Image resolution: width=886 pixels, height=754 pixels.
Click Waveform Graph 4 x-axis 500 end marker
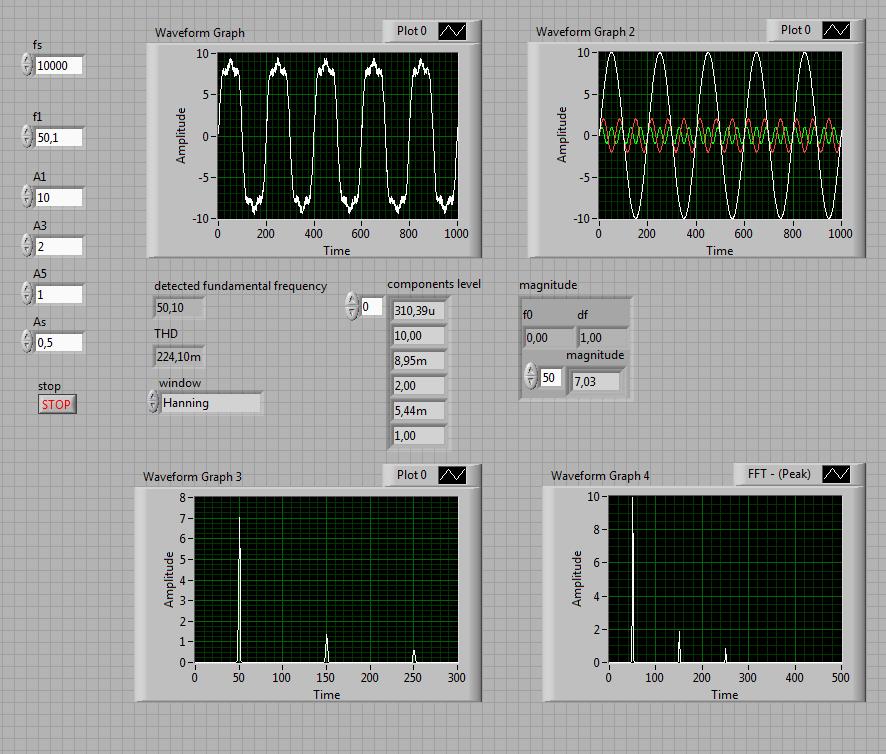(x=840, y=677)
